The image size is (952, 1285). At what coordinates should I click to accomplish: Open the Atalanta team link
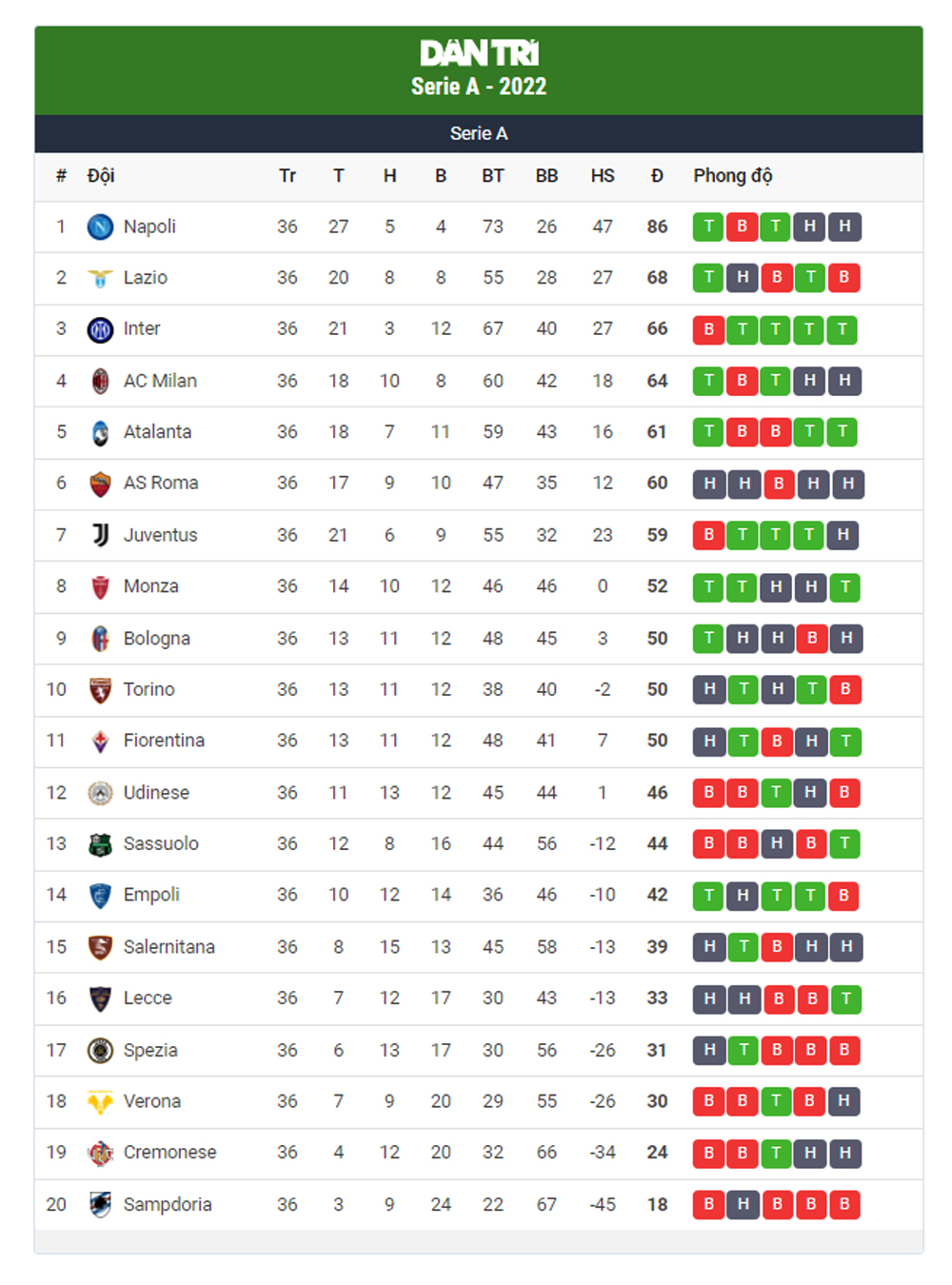157,432
